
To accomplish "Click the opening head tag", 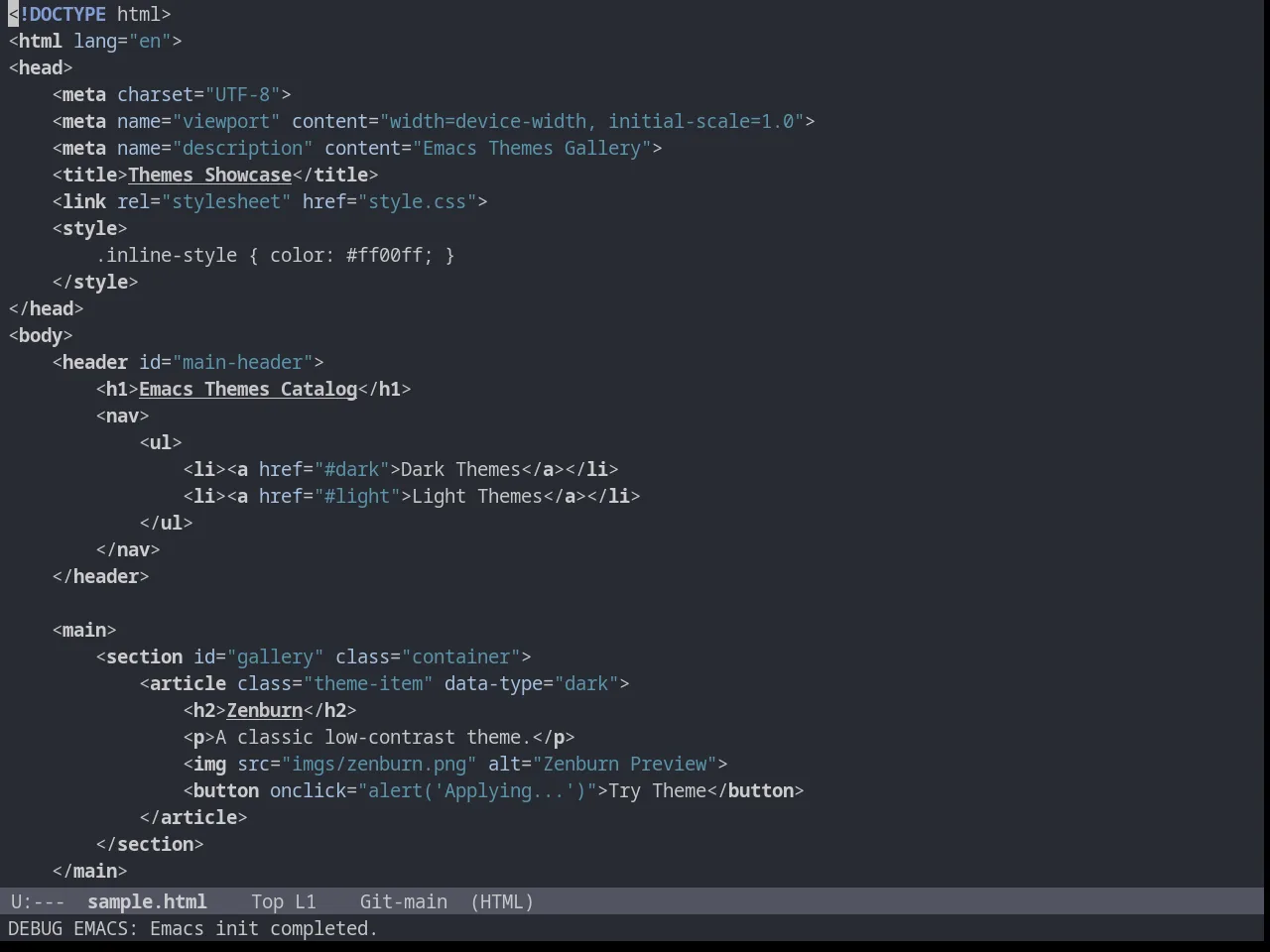I will (41, 67).
